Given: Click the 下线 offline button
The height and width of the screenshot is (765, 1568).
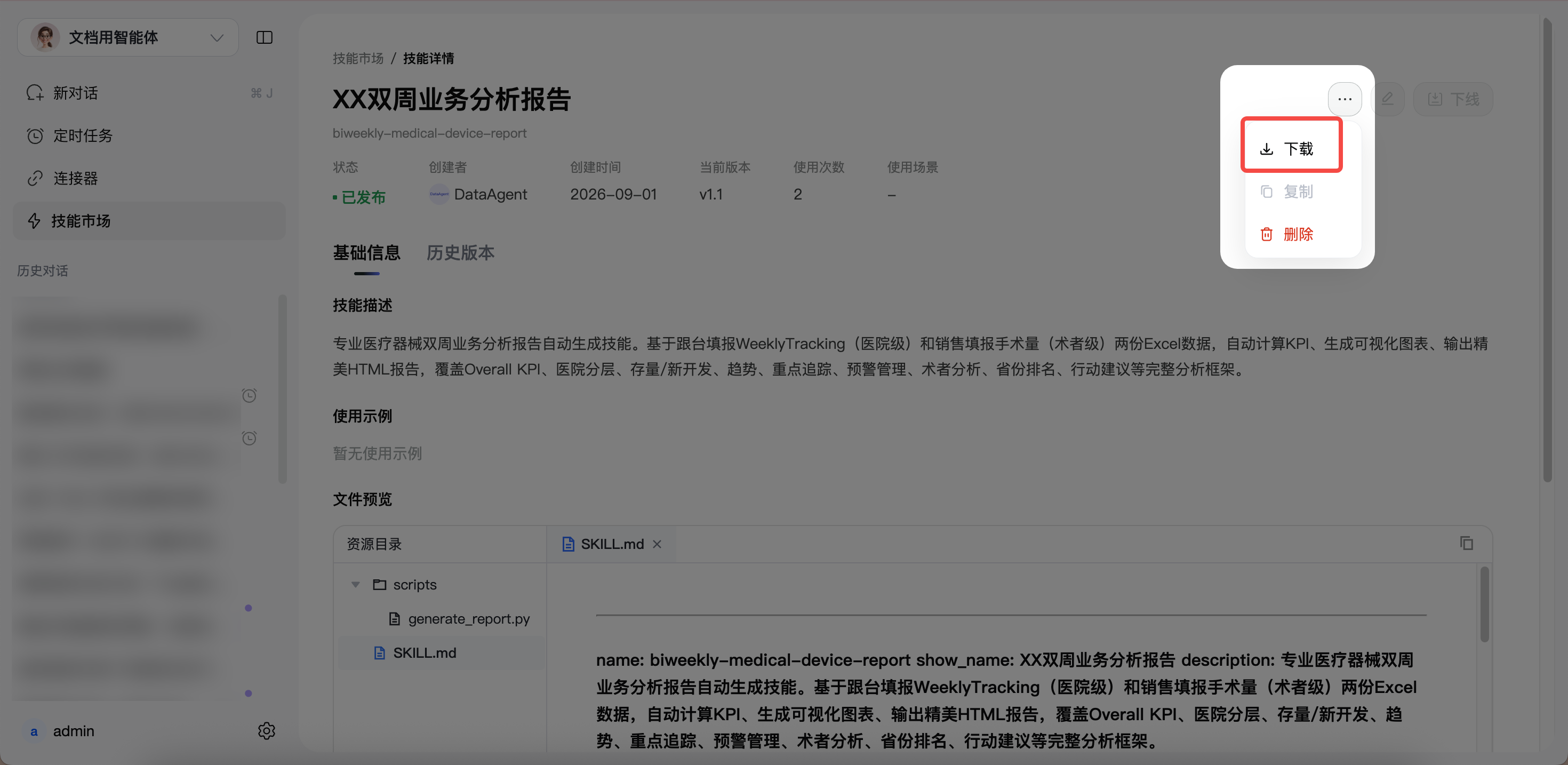Looking at the screenshot, I should click(x=1452, y=99).
